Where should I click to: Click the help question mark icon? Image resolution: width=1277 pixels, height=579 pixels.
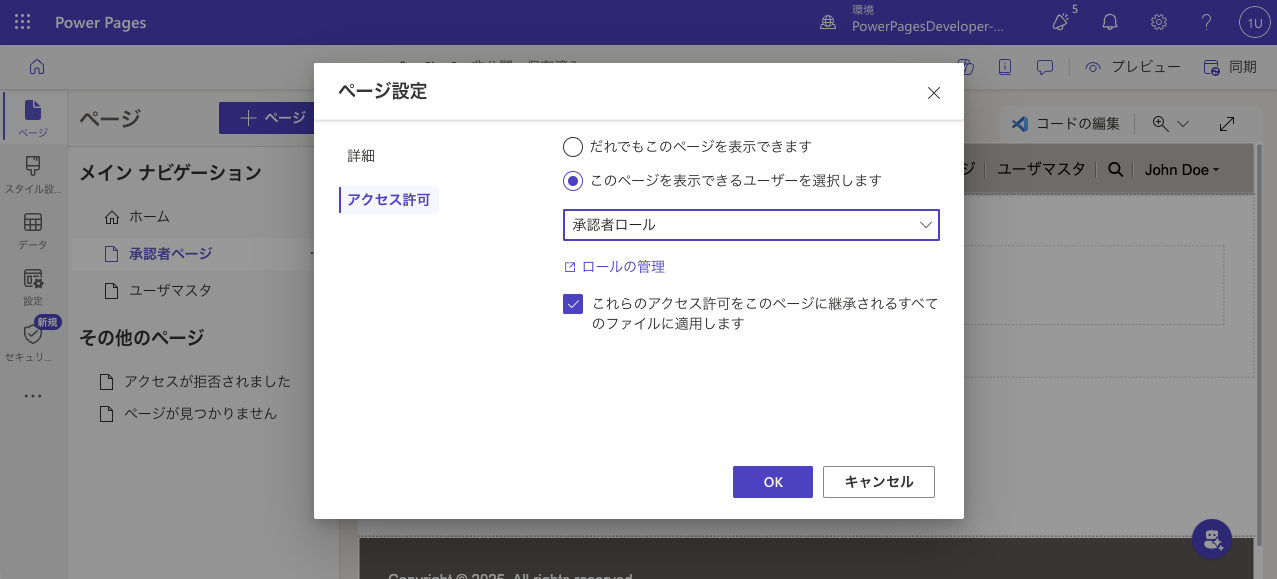1207,22
